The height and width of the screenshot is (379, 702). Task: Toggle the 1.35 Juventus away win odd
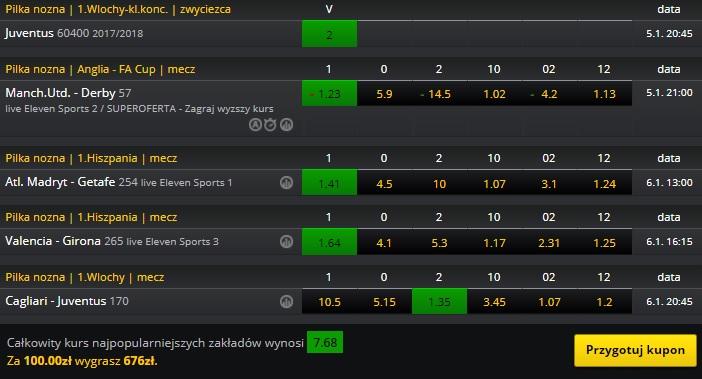pos(439,302)
